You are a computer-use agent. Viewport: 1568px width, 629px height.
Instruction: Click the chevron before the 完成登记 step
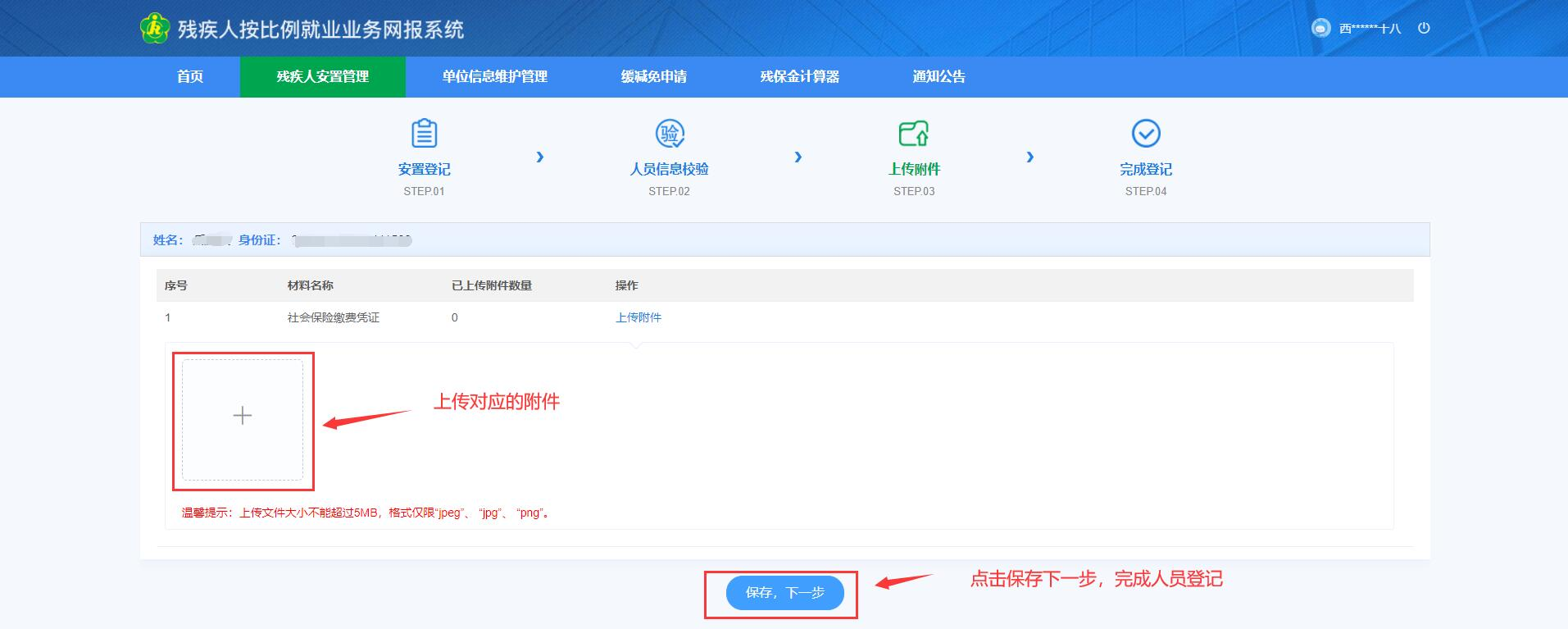click(x=1029, y=157)
